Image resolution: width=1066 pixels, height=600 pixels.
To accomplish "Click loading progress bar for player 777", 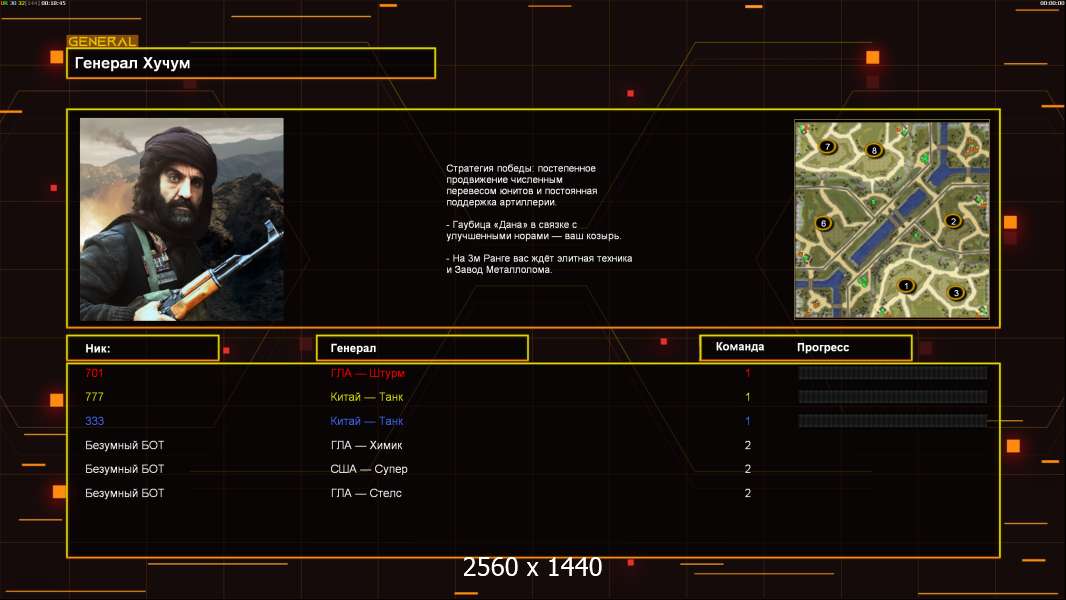I will (x=893, y=397).
